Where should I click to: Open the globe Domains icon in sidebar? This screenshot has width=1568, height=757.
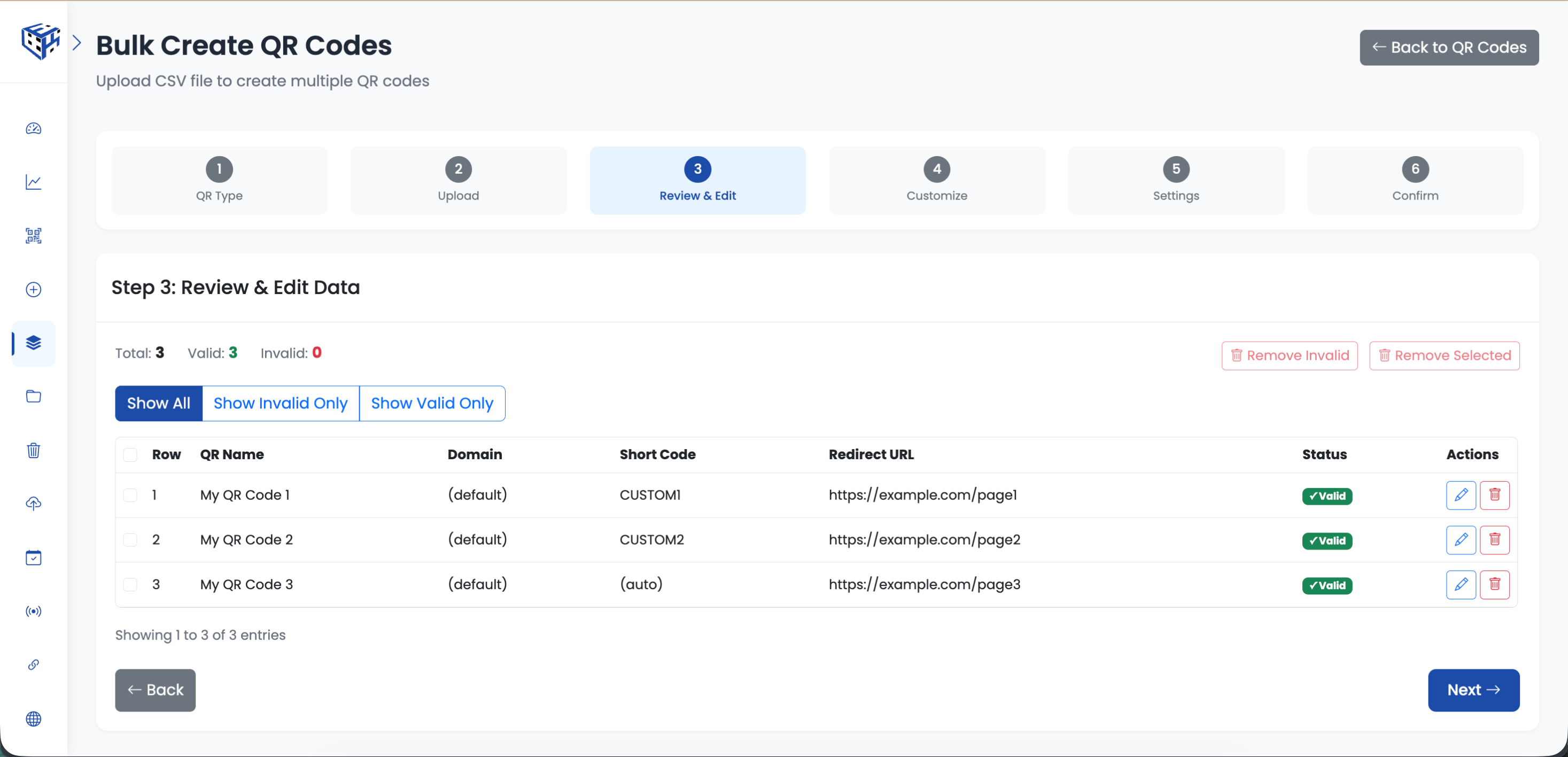[33, 719]
